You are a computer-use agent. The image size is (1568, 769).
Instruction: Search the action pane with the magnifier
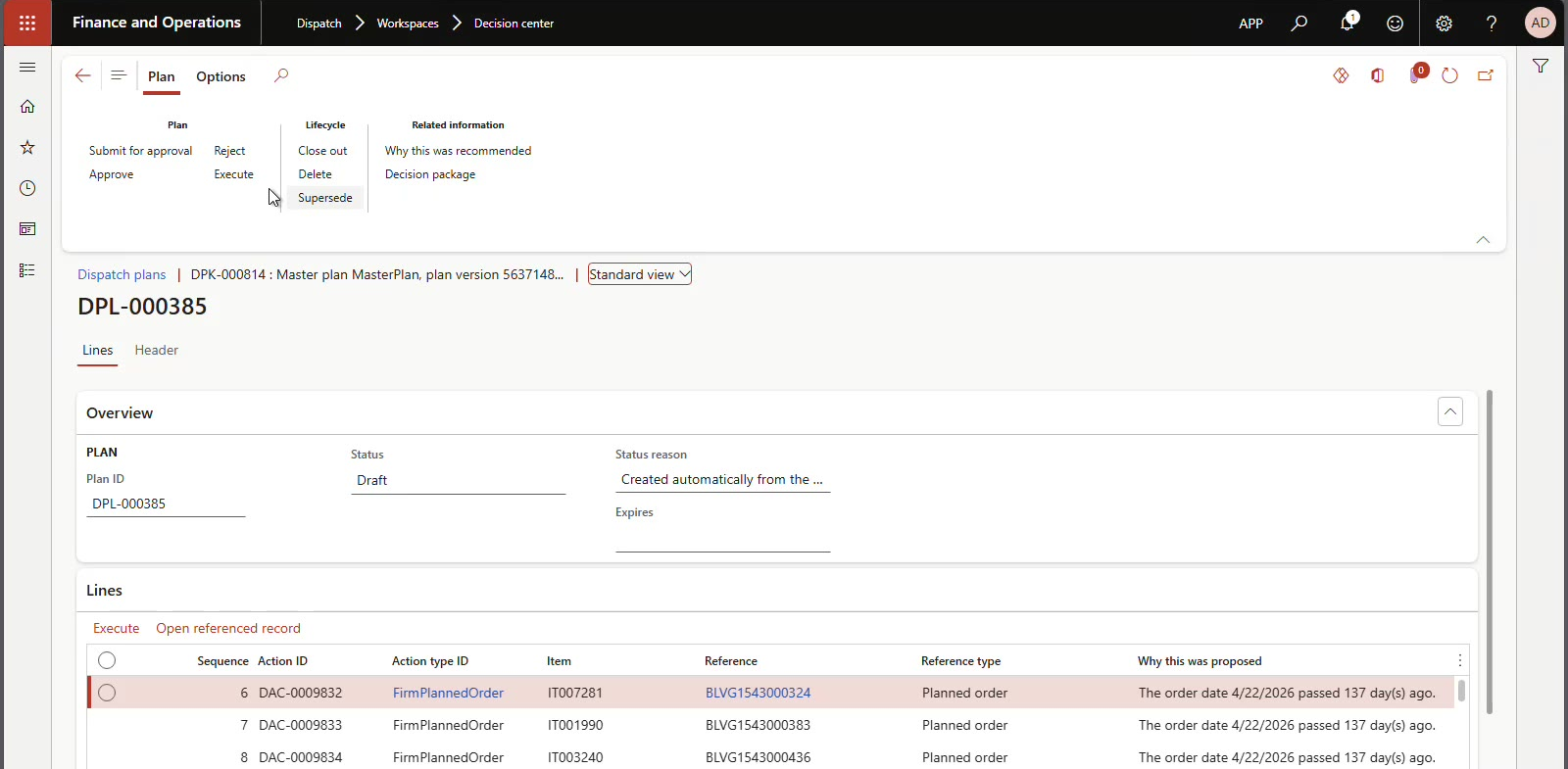tap(281, 75)
